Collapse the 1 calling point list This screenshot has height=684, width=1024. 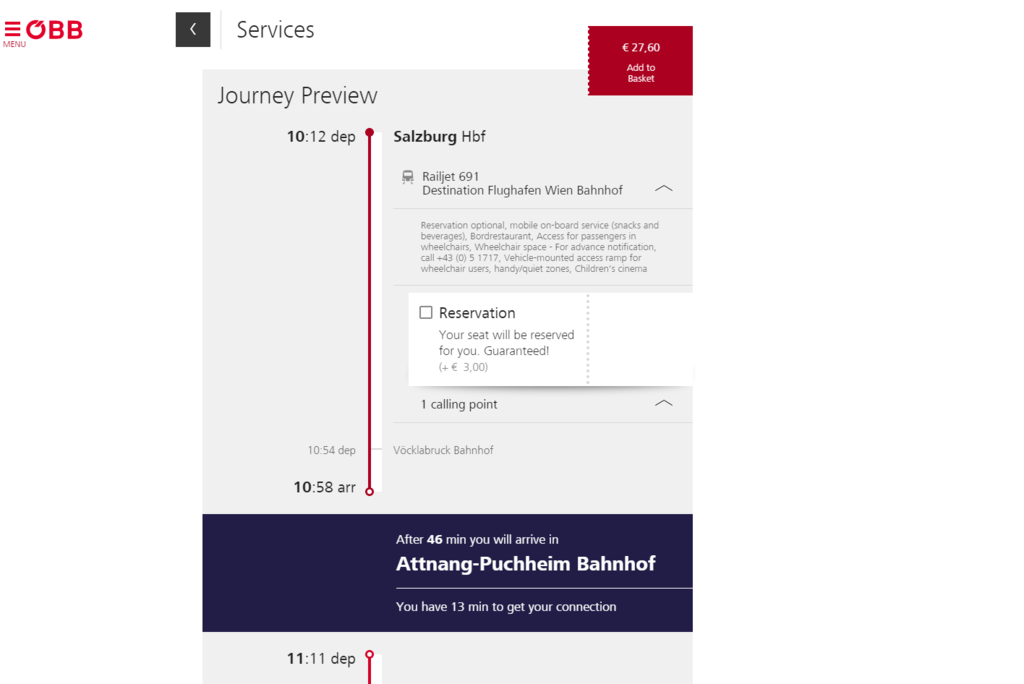662,403
